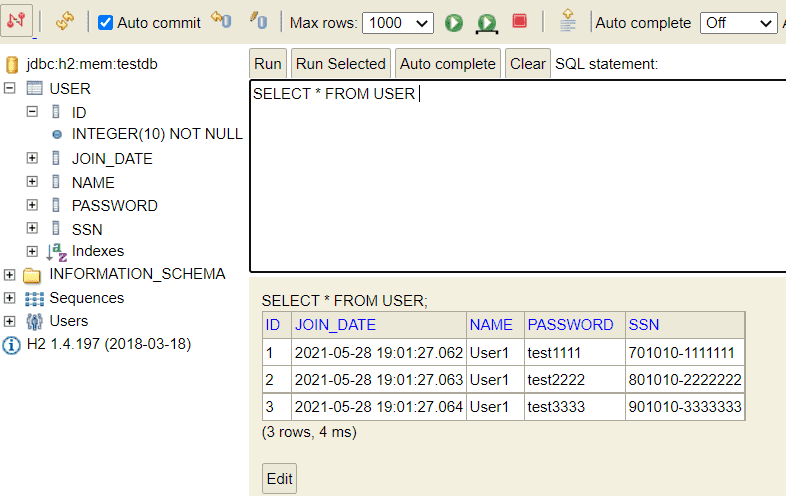The image size is (786, 496).
Task: Toggle the Auto commit checkbox
Action: pyautogui.click(x=105, y=23)
